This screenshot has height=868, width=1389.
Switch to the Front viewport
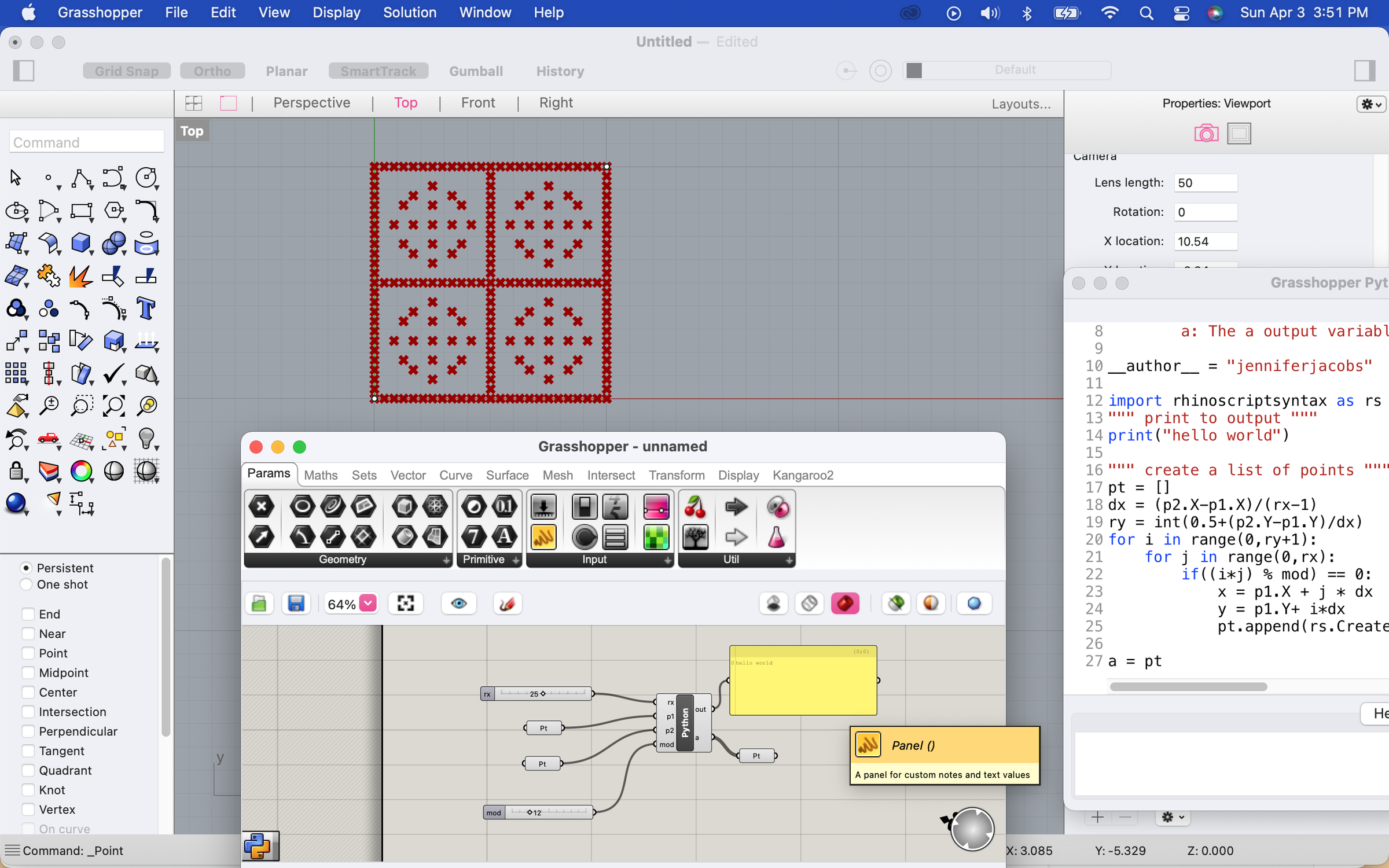tap(478, 102)
